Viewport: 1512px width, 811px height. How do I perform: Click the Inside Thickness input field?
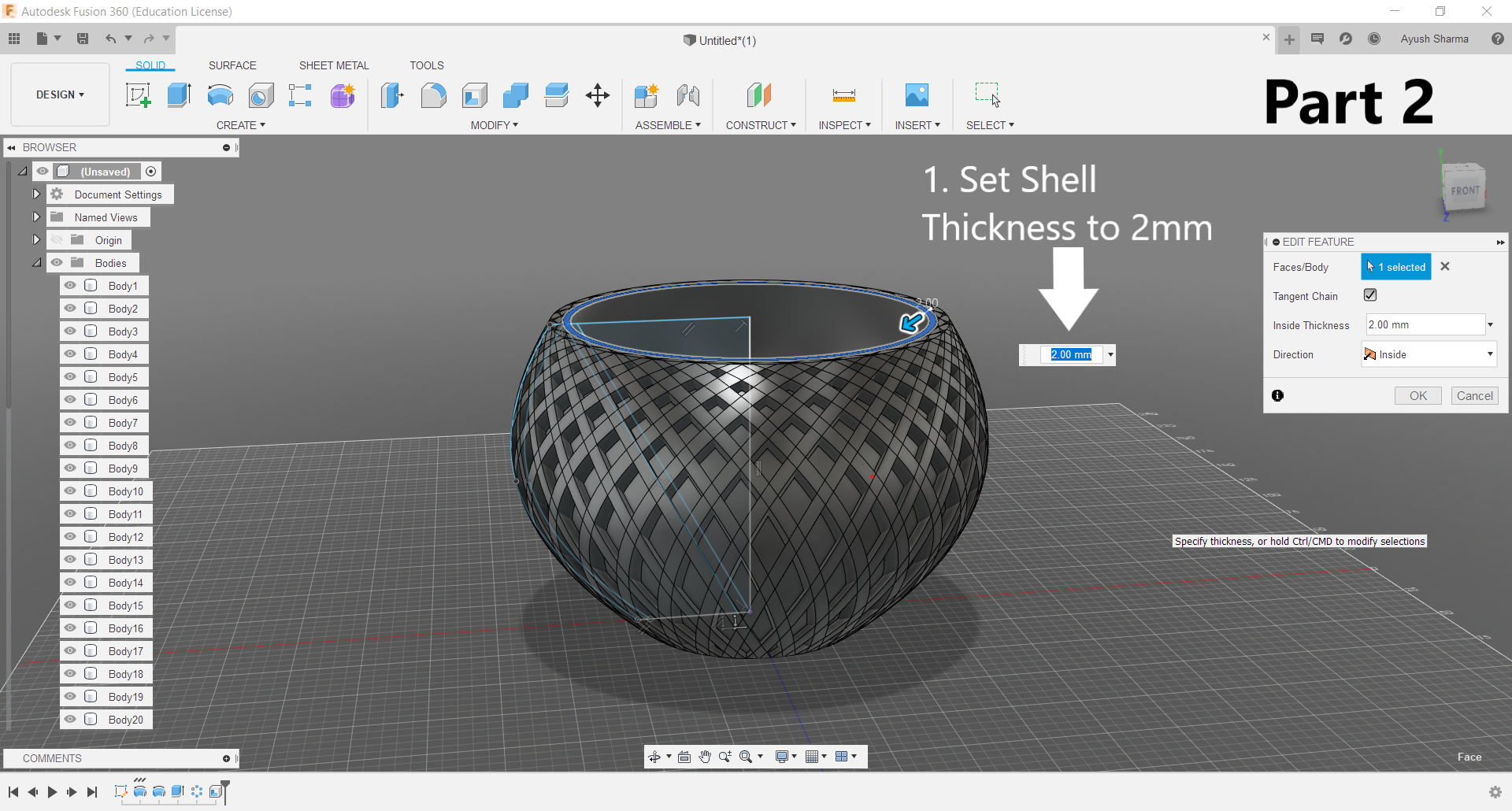(1425, 325)
